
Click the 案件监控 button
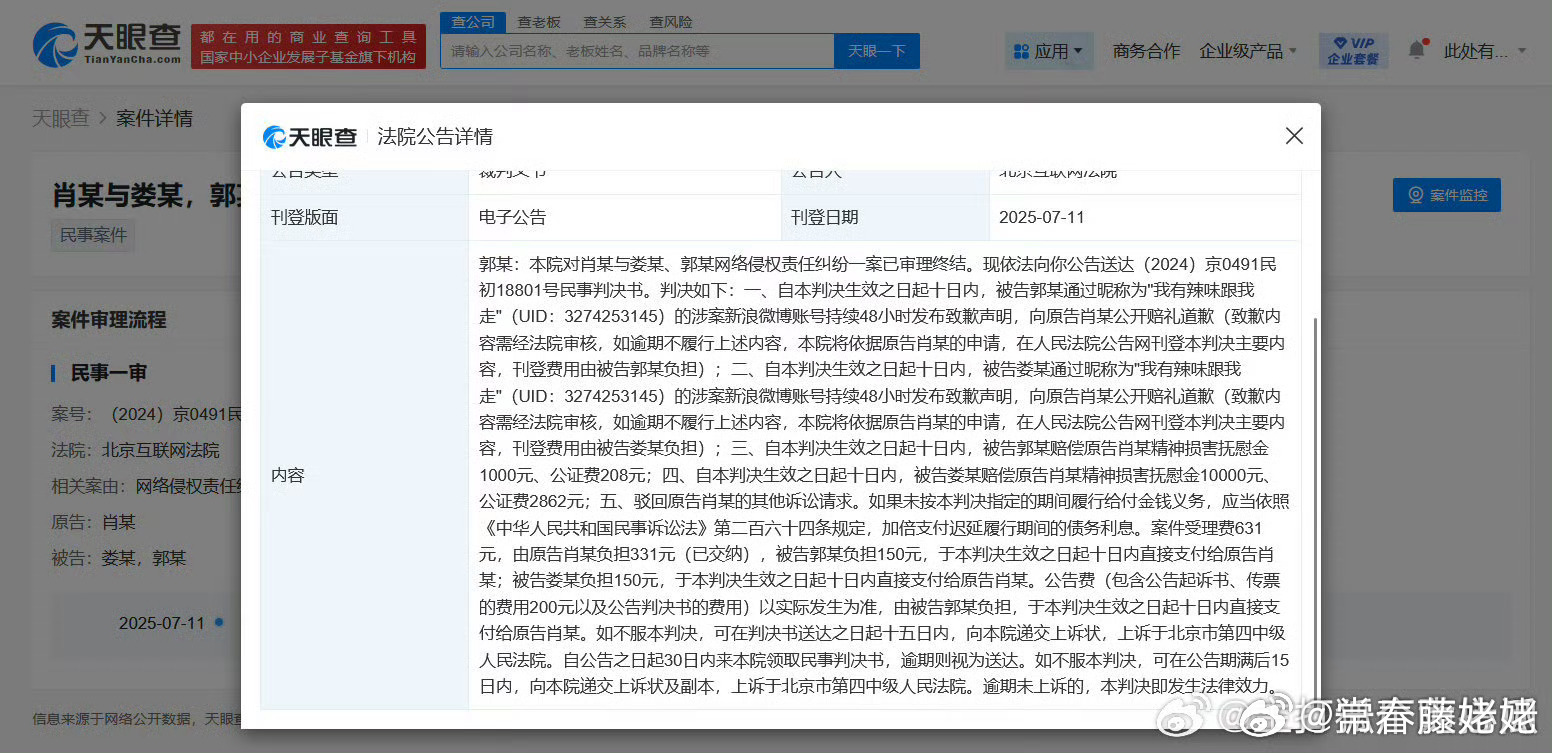[1446, 195]
